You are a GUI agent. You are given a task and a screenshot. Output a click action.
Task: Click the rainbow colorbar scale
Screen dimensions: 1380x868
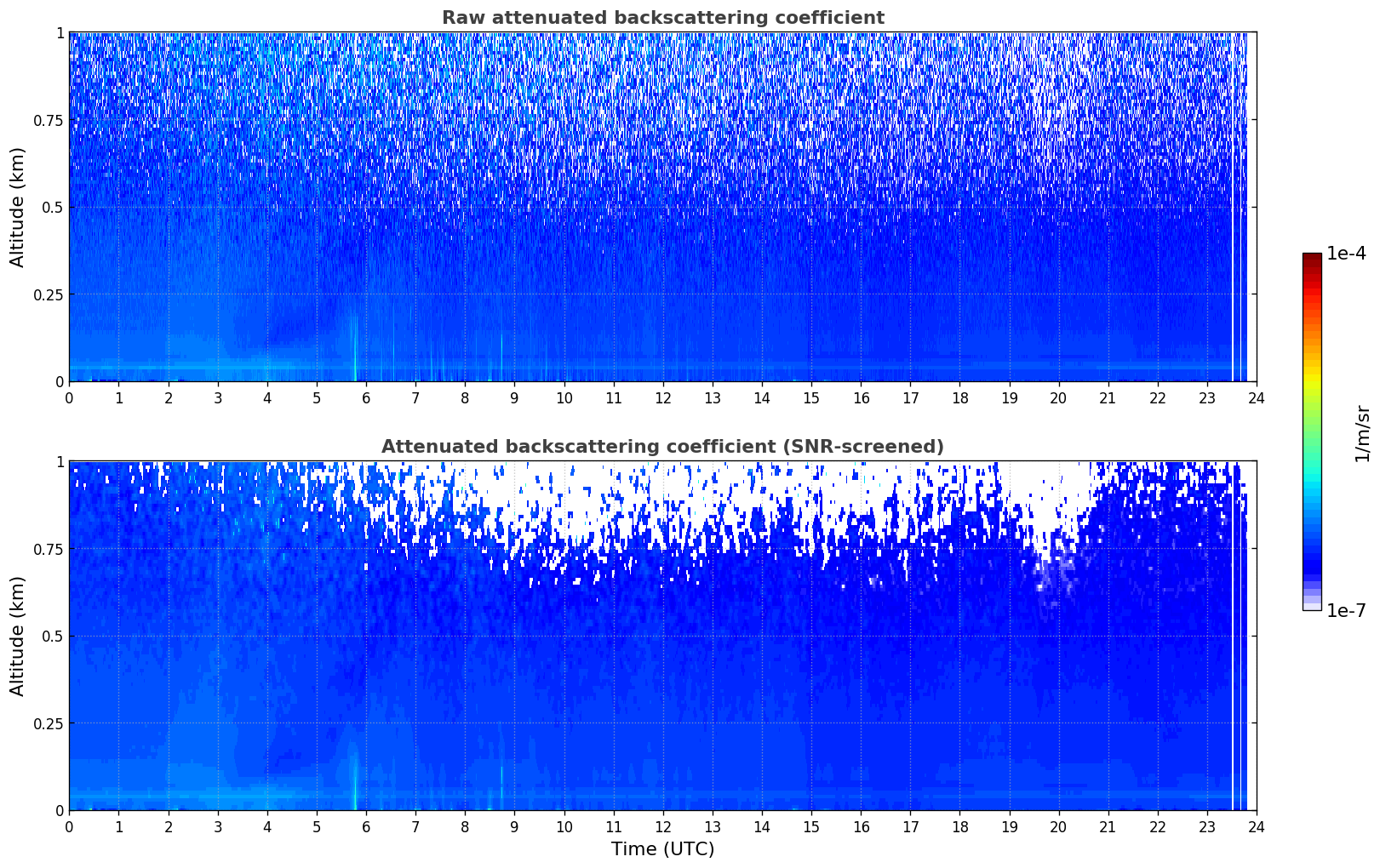[1312, 431]
